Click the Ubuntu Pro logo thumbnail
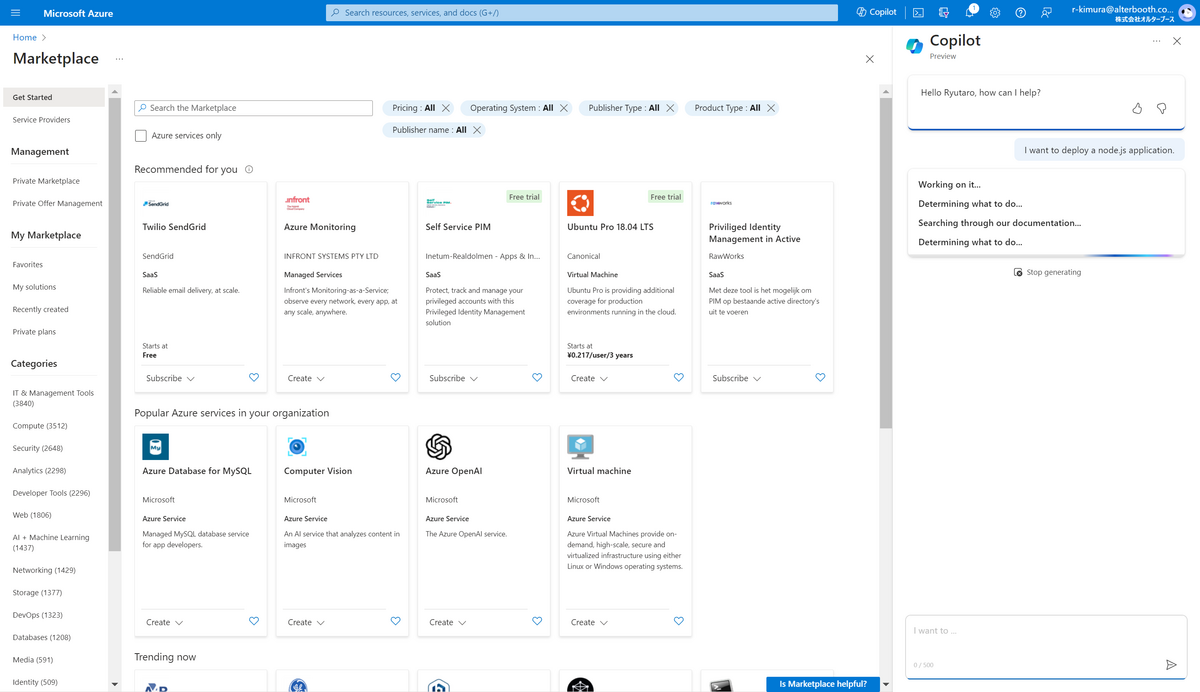1200x692 pixels. click(x=580, y=202)
